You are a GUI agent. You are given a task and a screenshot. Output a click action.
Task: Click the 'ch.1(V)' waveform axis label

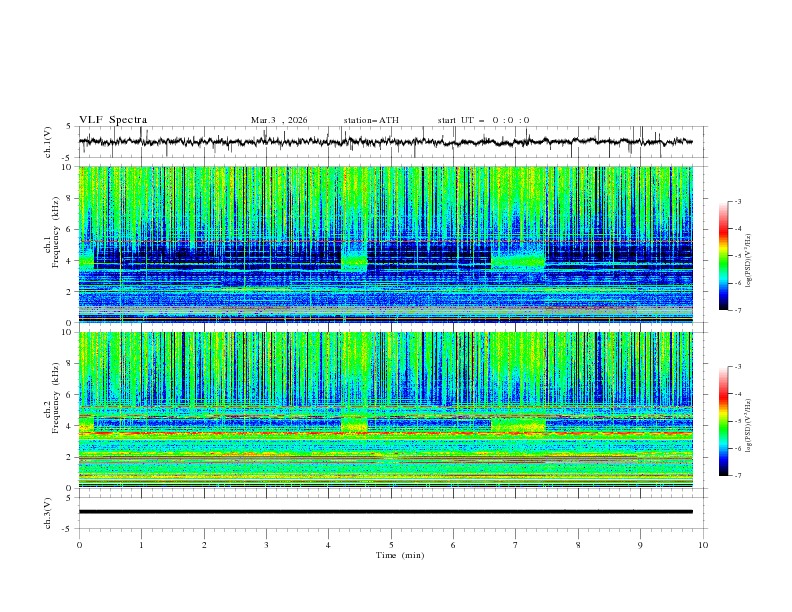point(48,142)
